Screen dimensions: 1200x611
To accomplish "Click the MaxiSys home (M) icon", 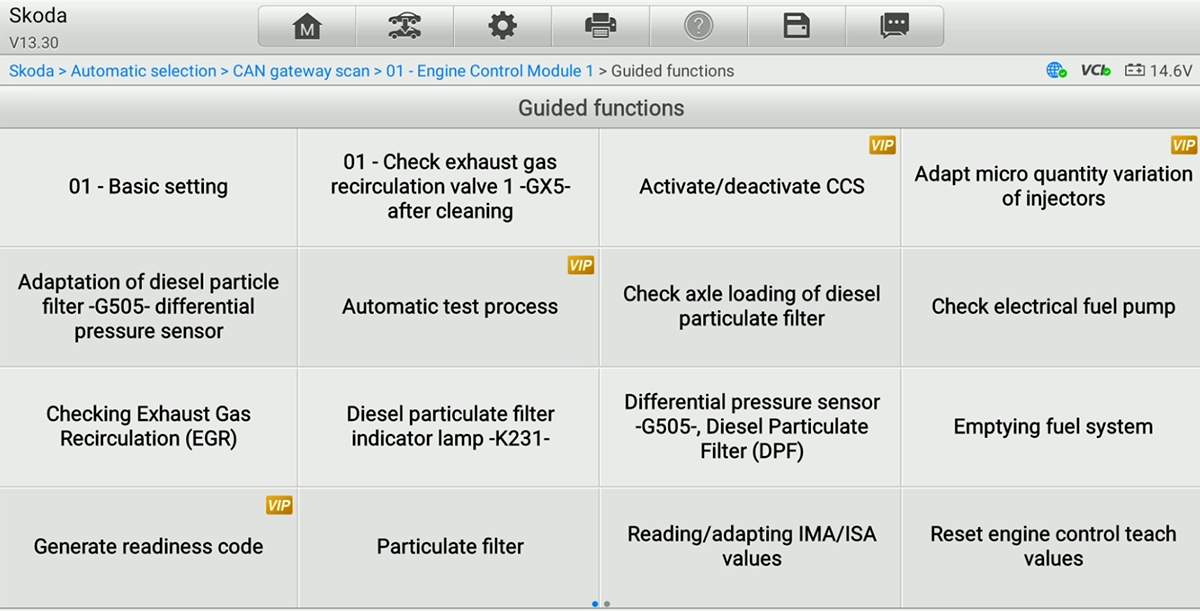I will pyautogui.click(x=306, y=26).
